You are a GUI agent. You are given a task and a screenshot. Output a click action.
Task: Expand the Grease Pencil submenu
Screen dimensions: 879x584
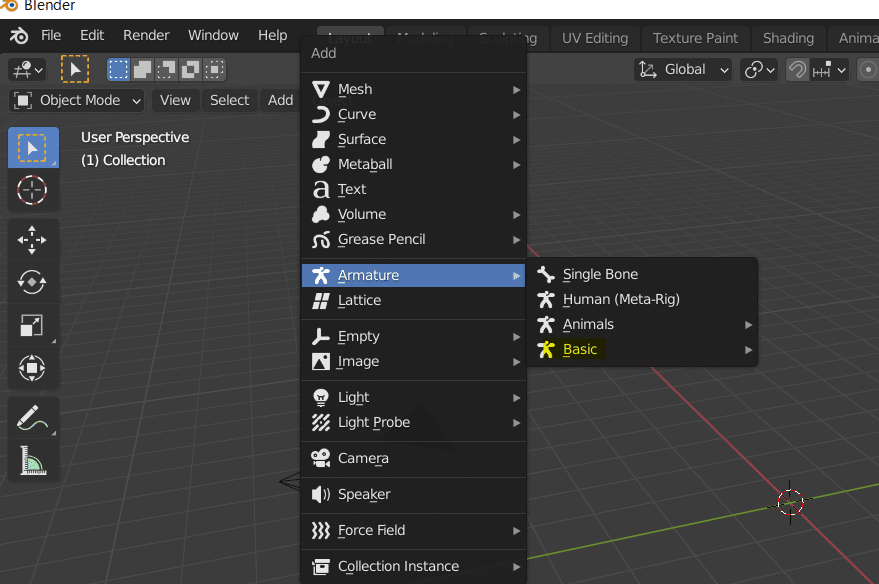413,239
